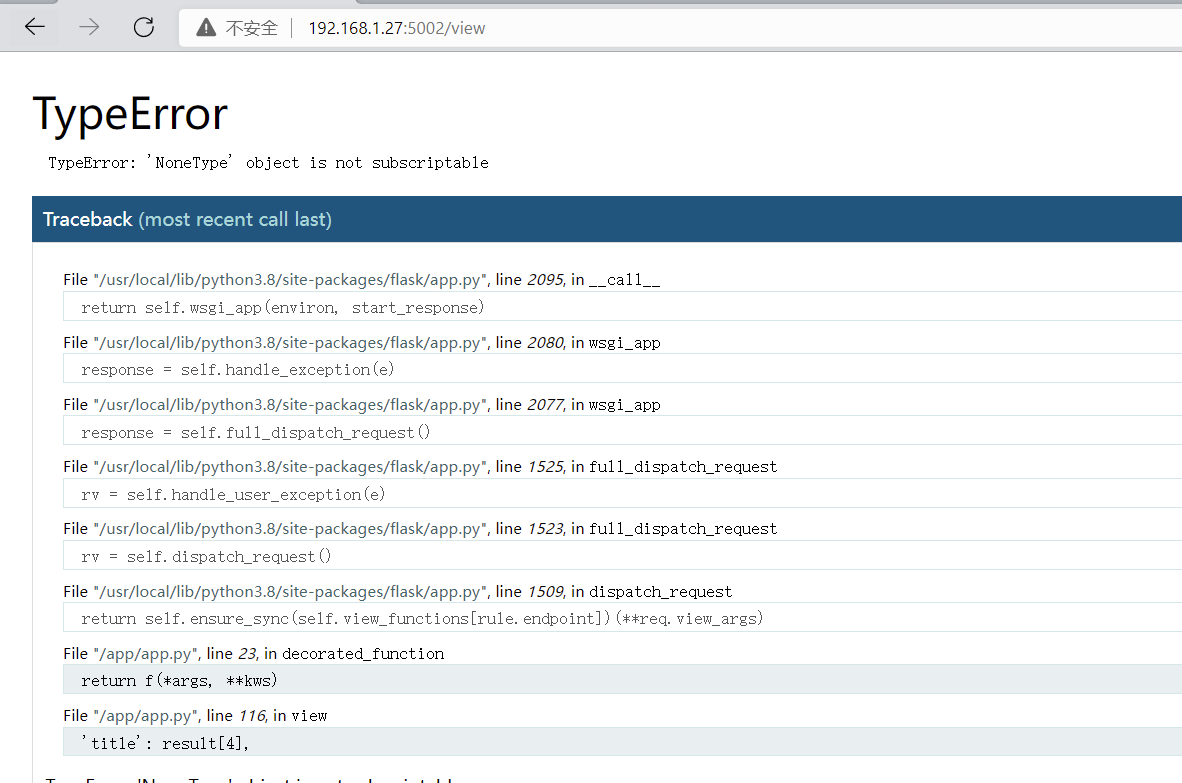Image resolution: width=1182 pixels, height=783 pixels.
Task: Open frame /app/app.py line 116 in view
Action: pyautogui.click(x=195, y=715)
